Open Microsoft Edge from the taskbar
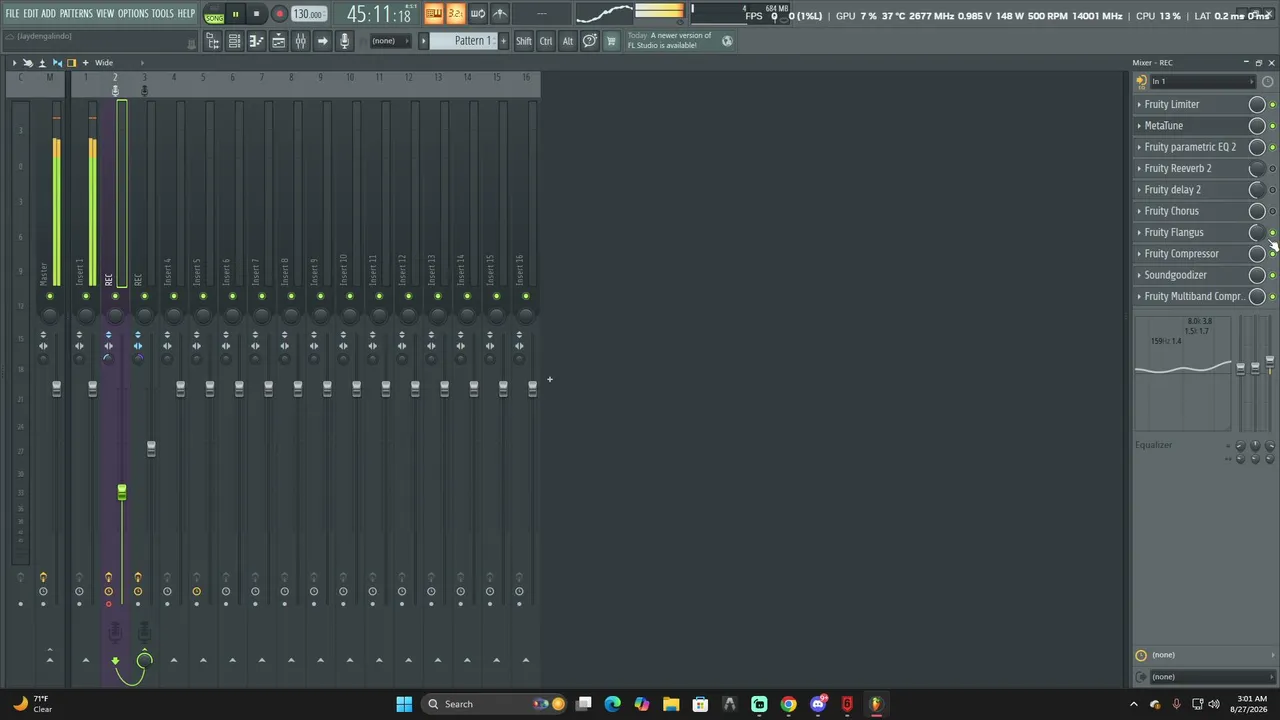Viewport: 1280px width, 720px height. tap(612, 704)
